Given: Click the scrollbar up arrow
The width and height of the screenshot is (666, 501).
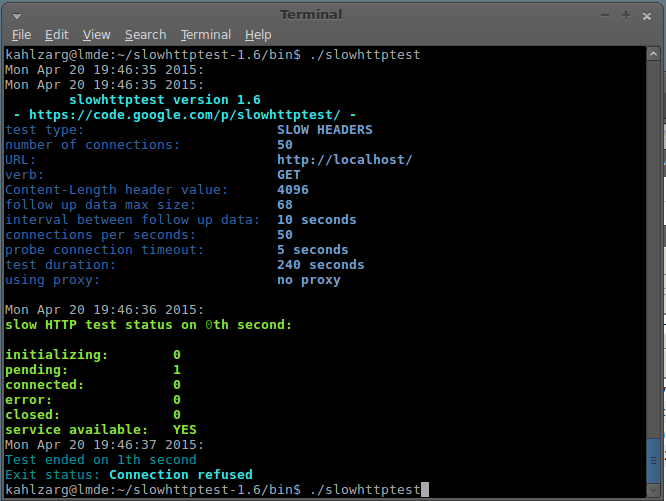Looking at the screenshot, I should pyautogui.click(x=654, y=54).
